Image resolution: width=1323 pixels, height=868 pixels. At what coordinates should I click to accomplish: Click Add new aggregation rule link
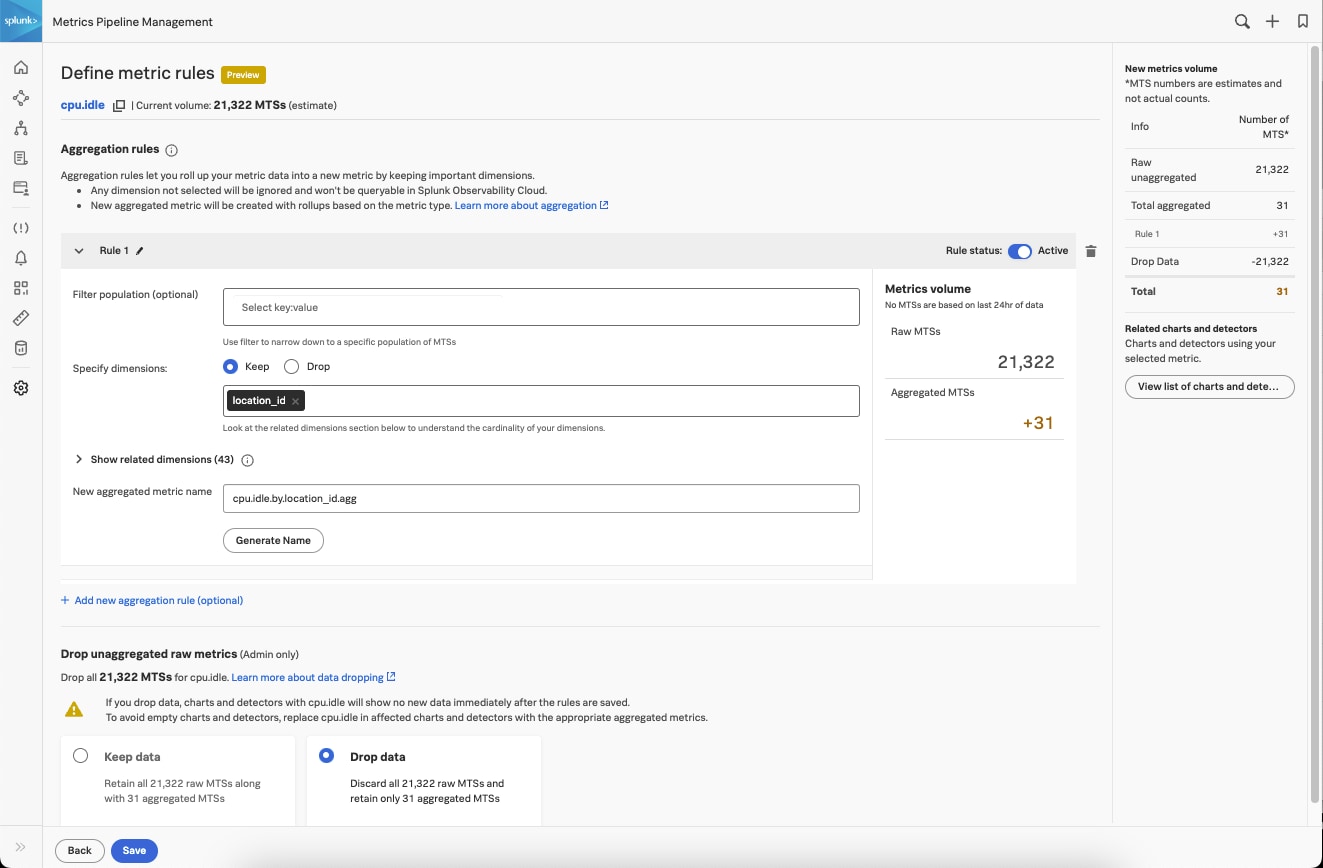tap(152, 601)
